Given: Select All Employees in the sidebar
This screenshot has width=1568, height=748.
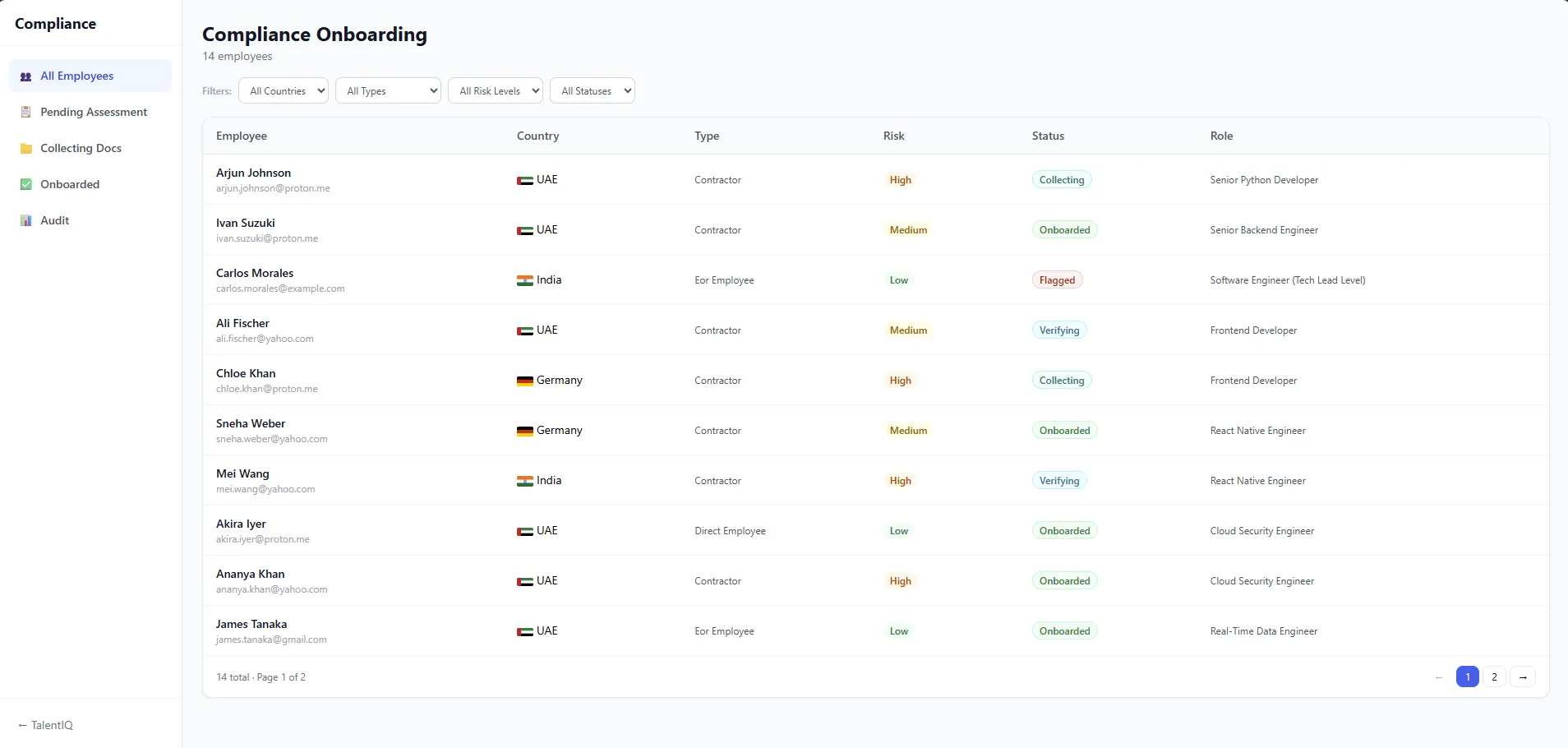Looking at the screenshot, I should 90,76.
